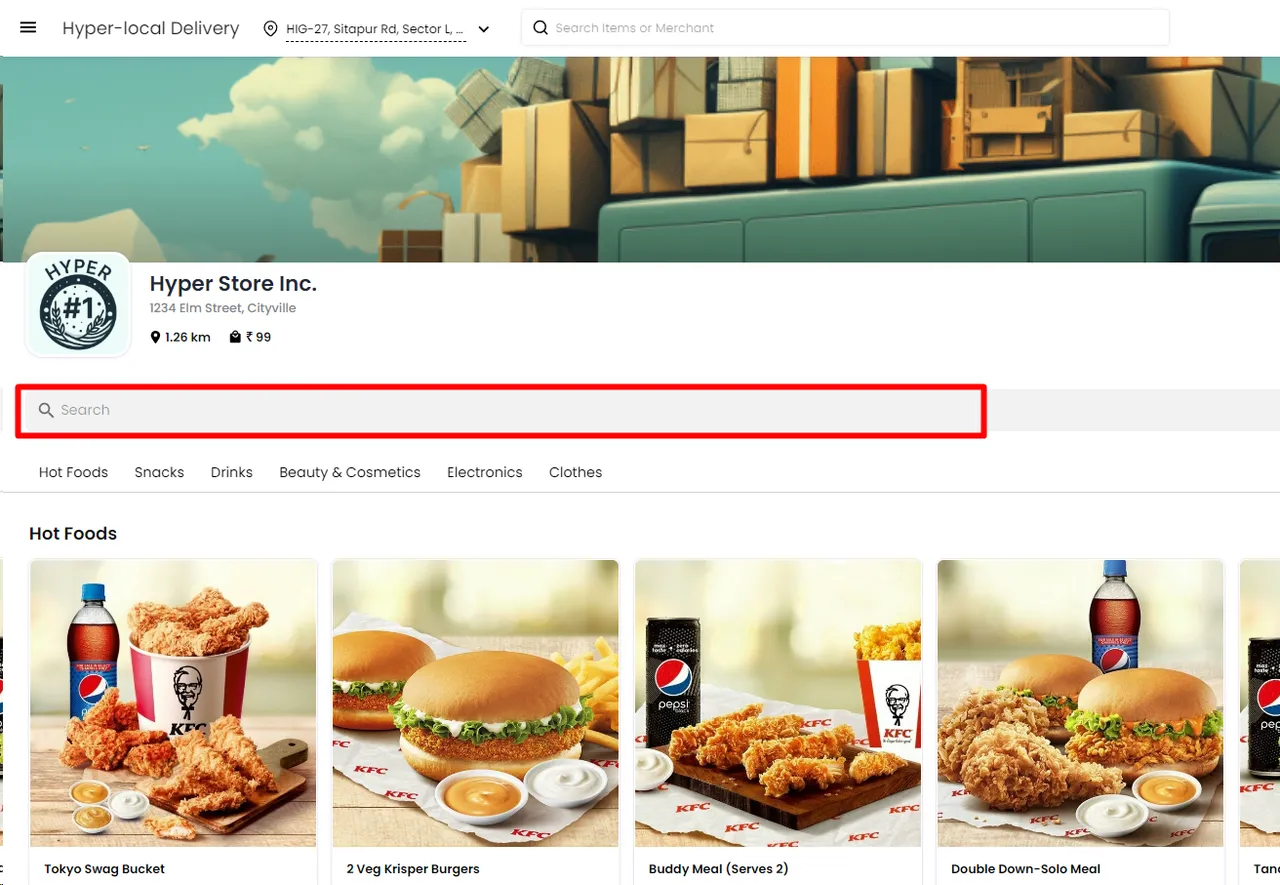1280x885 pixels.
Task: Open the Double Down-Solo Meal image
Action: pos(1080,704)
